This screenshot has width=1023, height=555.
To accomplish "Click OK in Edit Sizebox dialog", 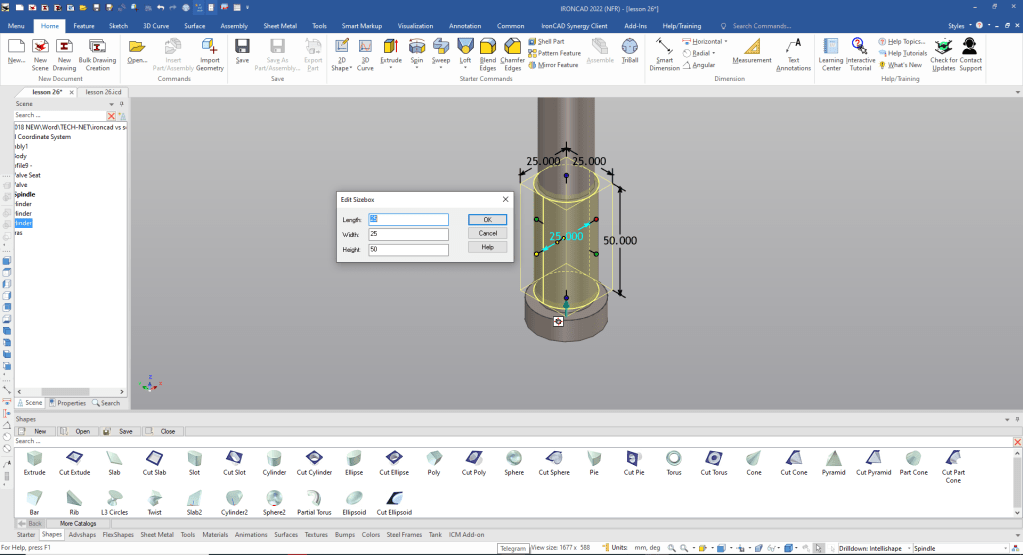I will point(487,219).
